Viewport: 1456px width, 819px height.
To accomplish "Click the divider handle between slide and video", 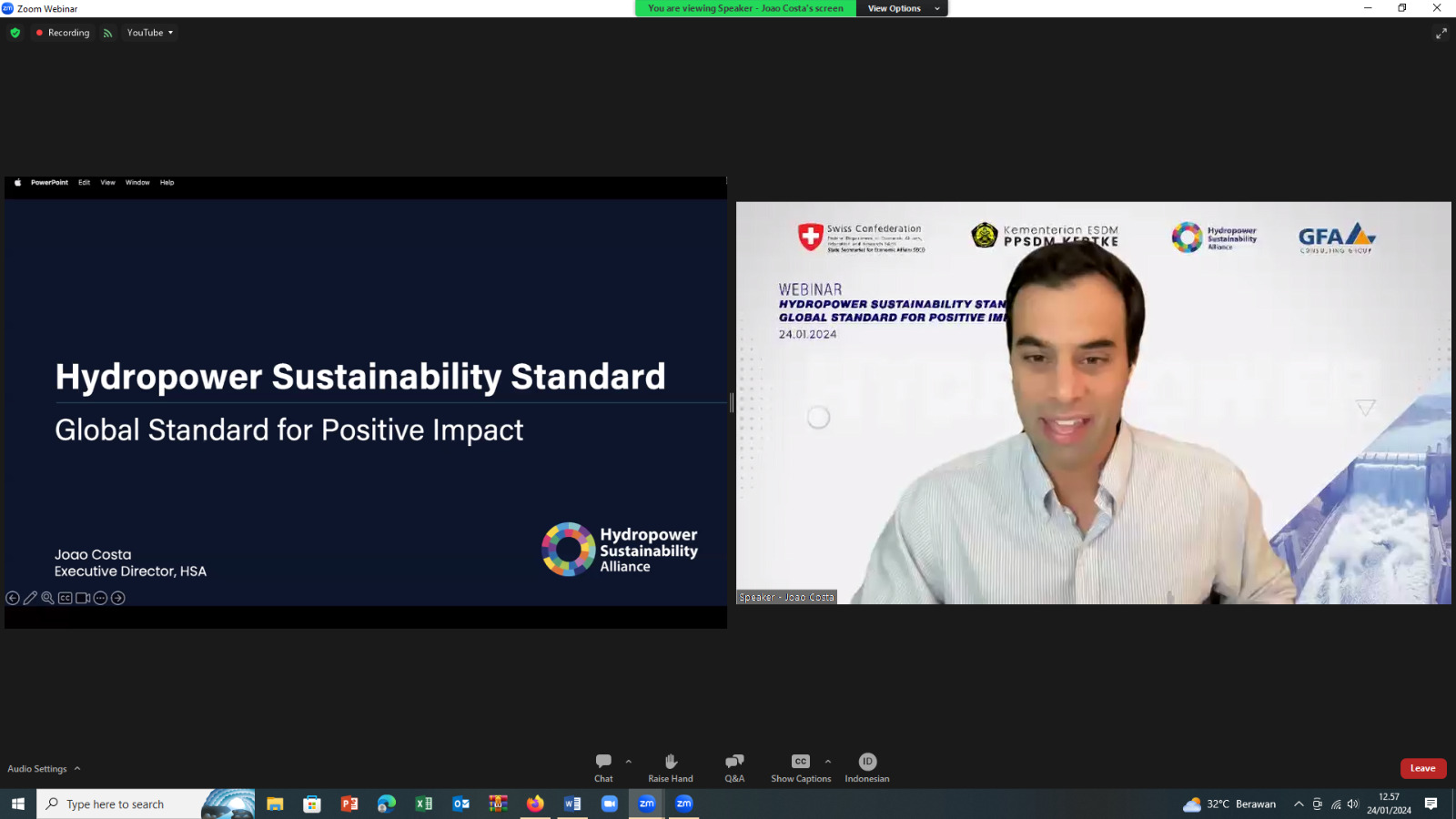I will (732, 402).
